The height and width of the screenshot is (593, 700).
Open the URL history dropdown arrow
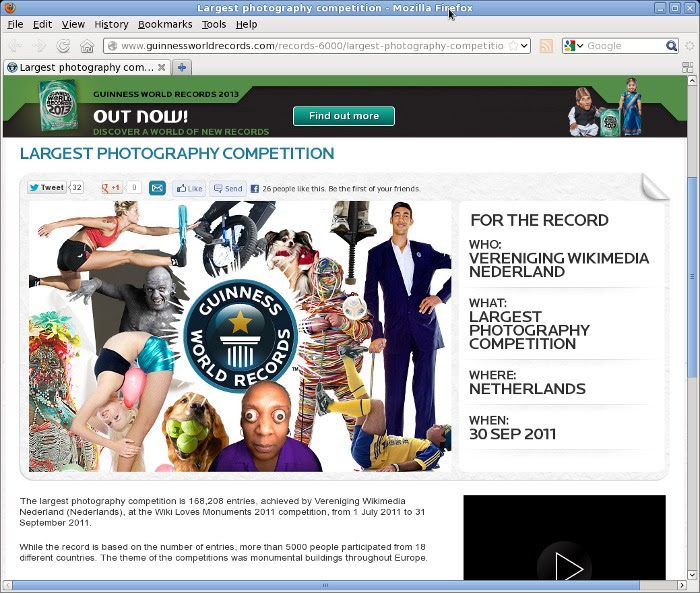[x=525, y=46]
